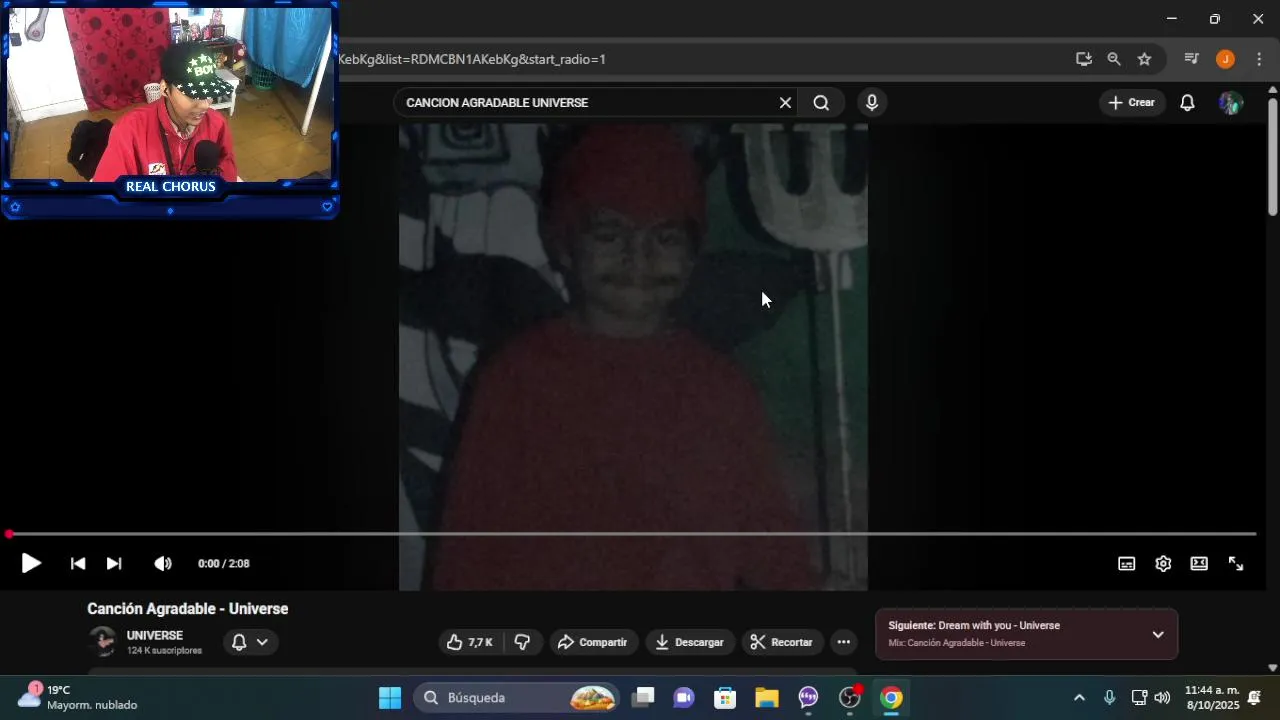Screen dimensions: 1280x720
Task: Open YouTube notifications bell
Action: [1187, 103]
